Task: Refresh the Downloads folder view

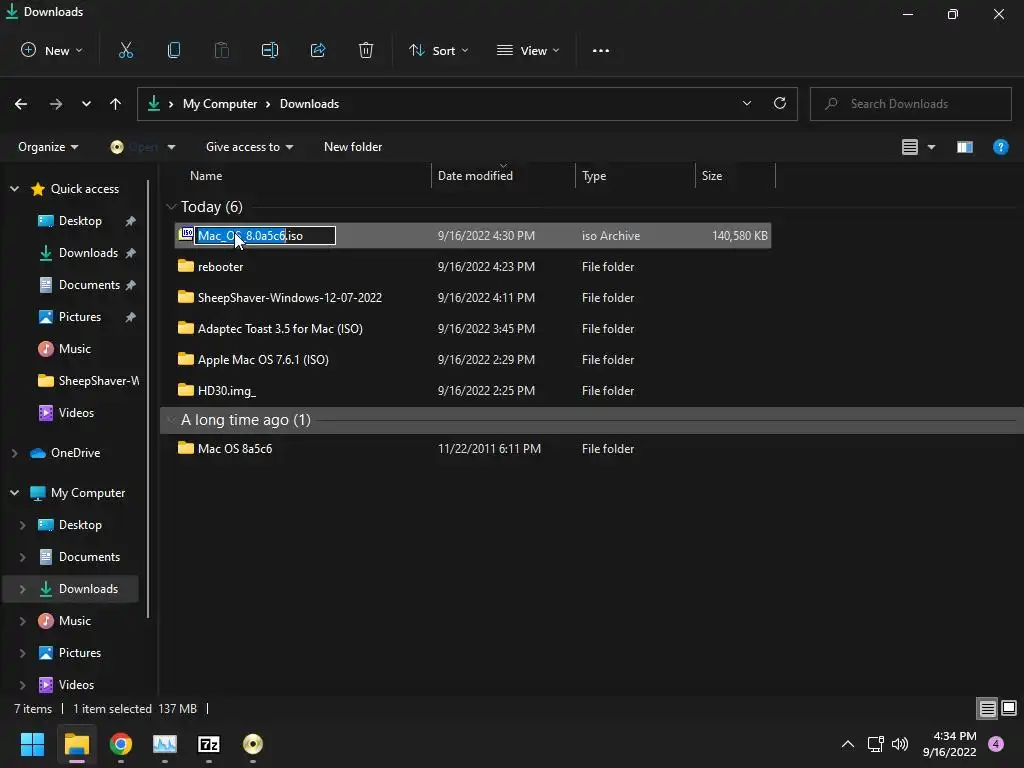Action: click(x=780, y=103)
